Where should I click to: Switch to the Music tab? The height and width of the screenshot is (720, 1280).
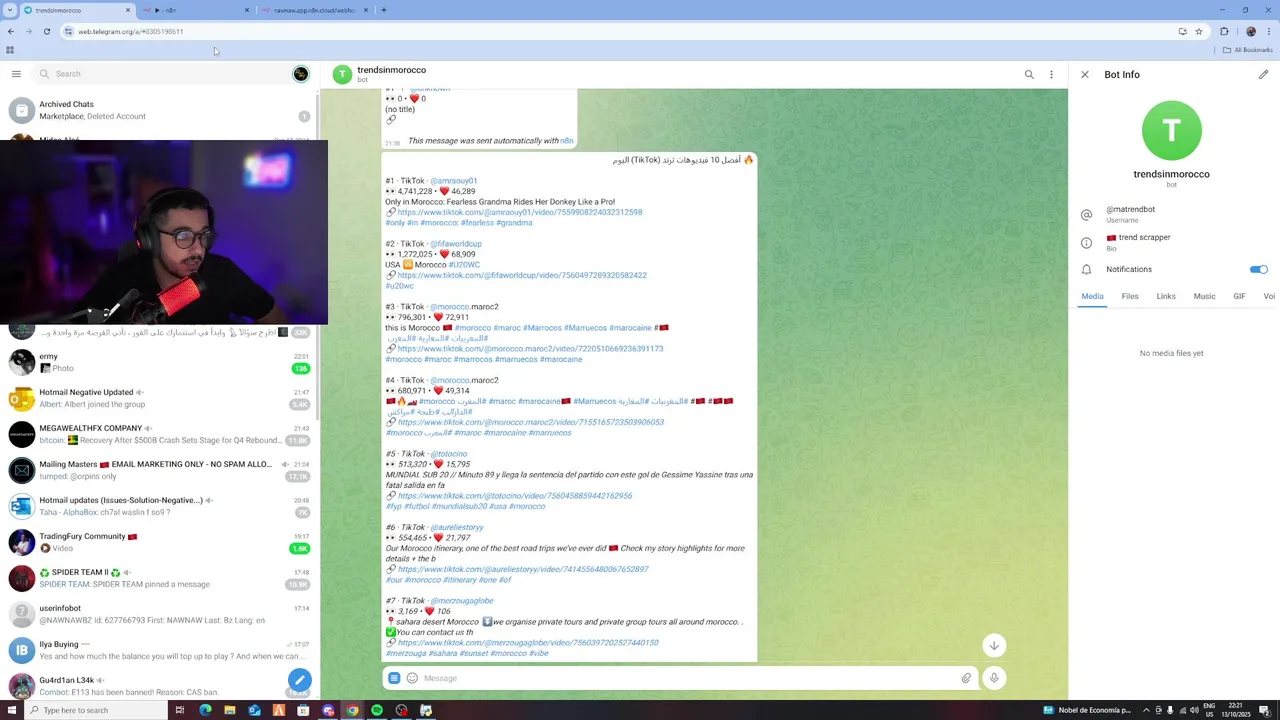click(1204, 296)
